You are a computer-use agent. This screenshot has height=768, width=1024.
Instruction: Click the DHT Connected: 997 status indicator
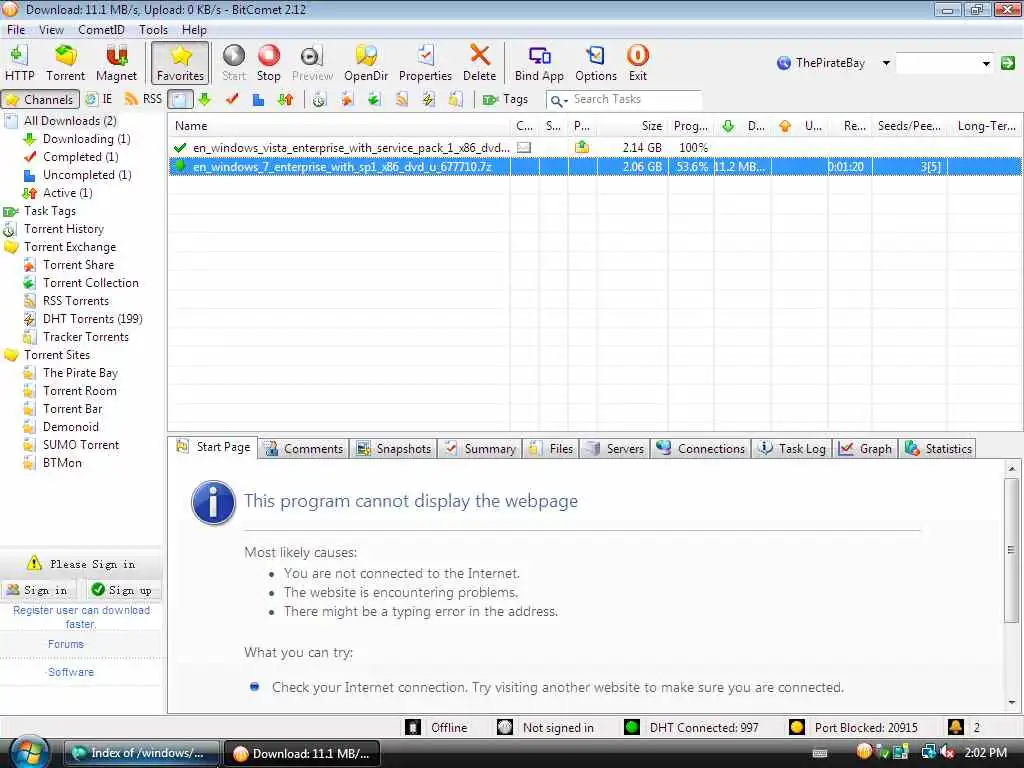[x=692, y=728]
